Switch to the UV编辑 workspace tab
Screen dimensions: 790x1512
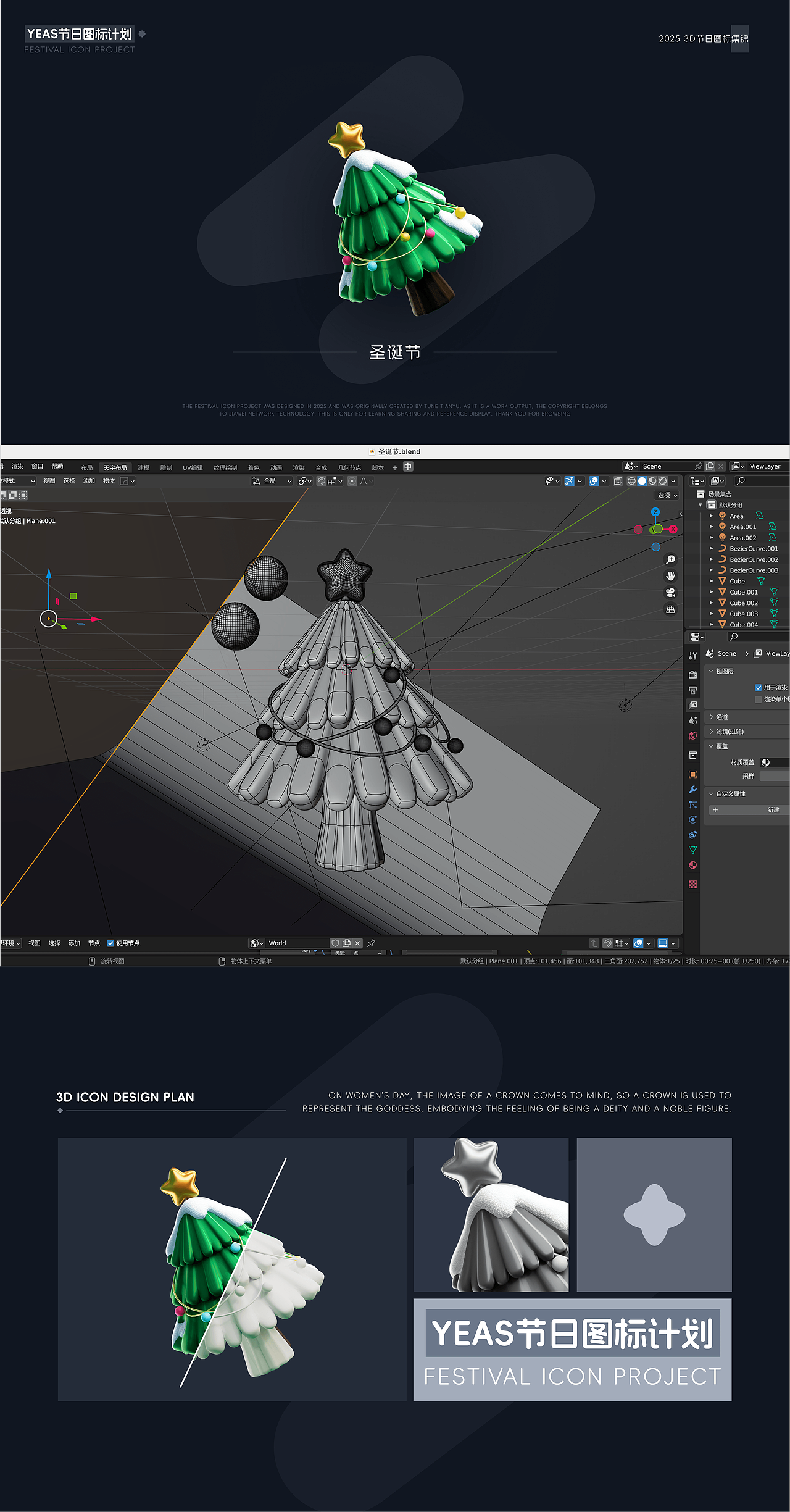(x=193, y=467)
